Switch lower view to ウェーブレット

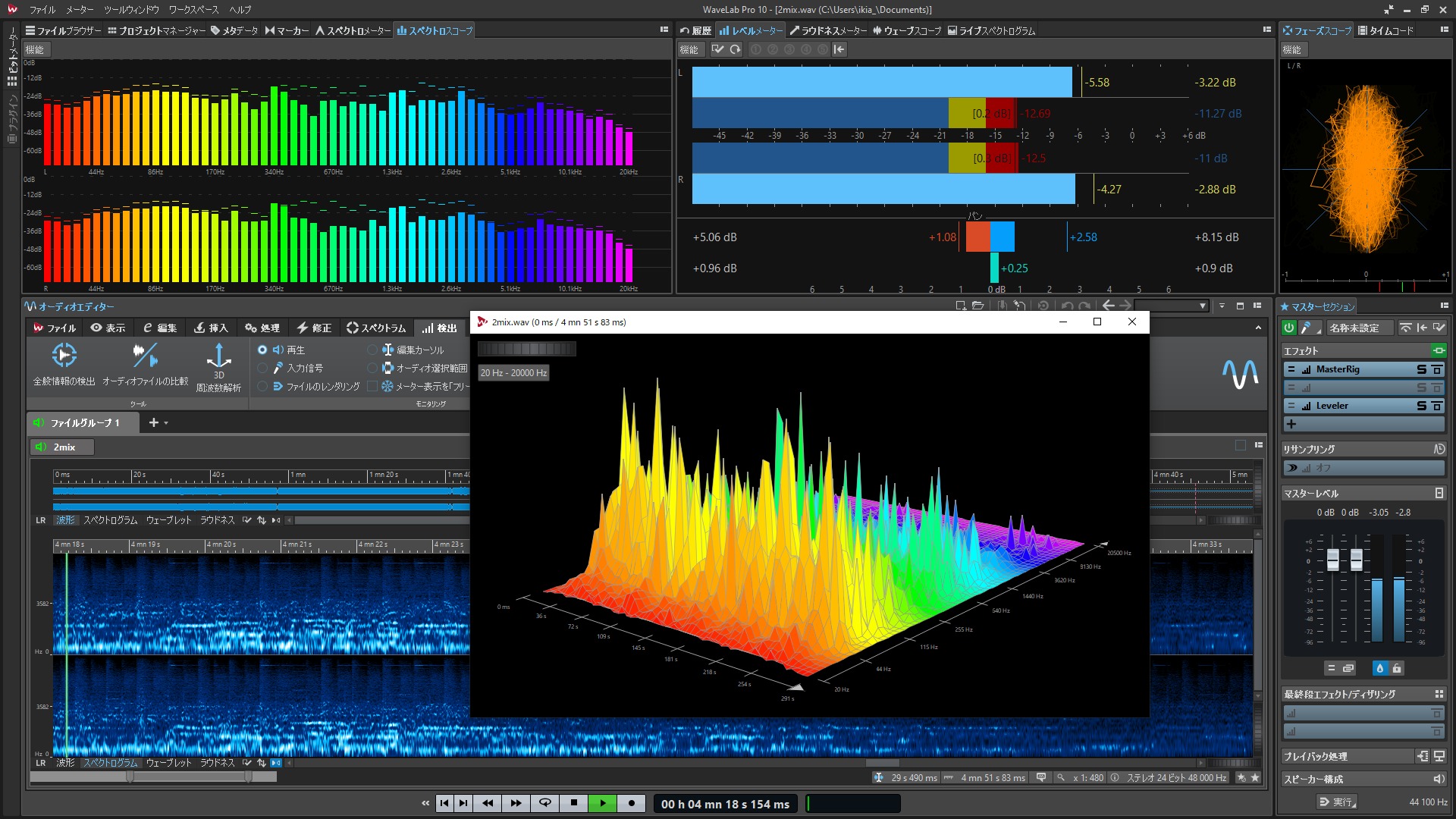click(x=168, y=763)
